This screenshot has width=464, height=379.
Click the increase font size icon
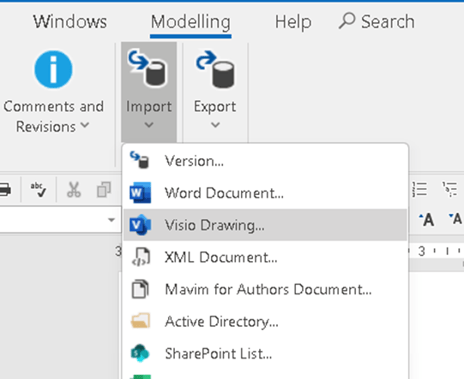click(x=427, y=220)
